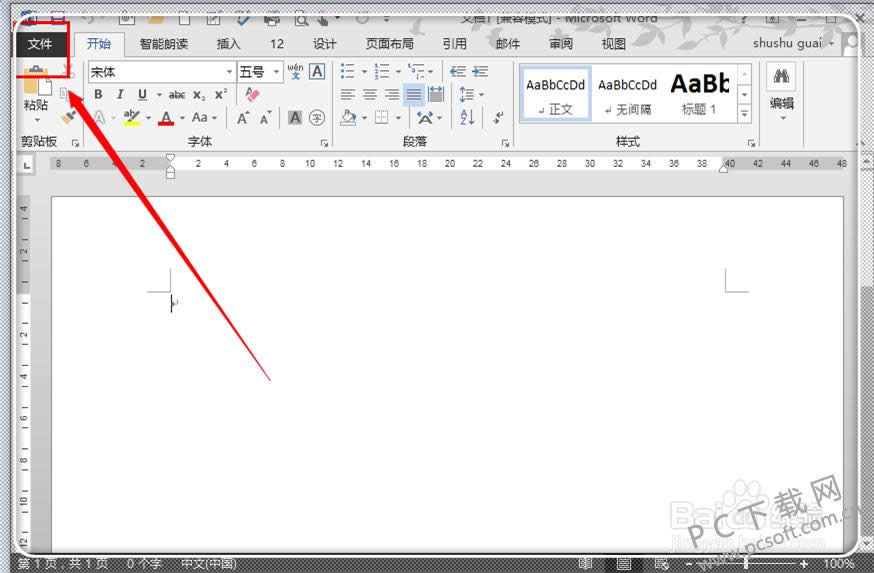The image size is (874, 573).
Task: Click the 100% zoom level
Action: [839, 564]
